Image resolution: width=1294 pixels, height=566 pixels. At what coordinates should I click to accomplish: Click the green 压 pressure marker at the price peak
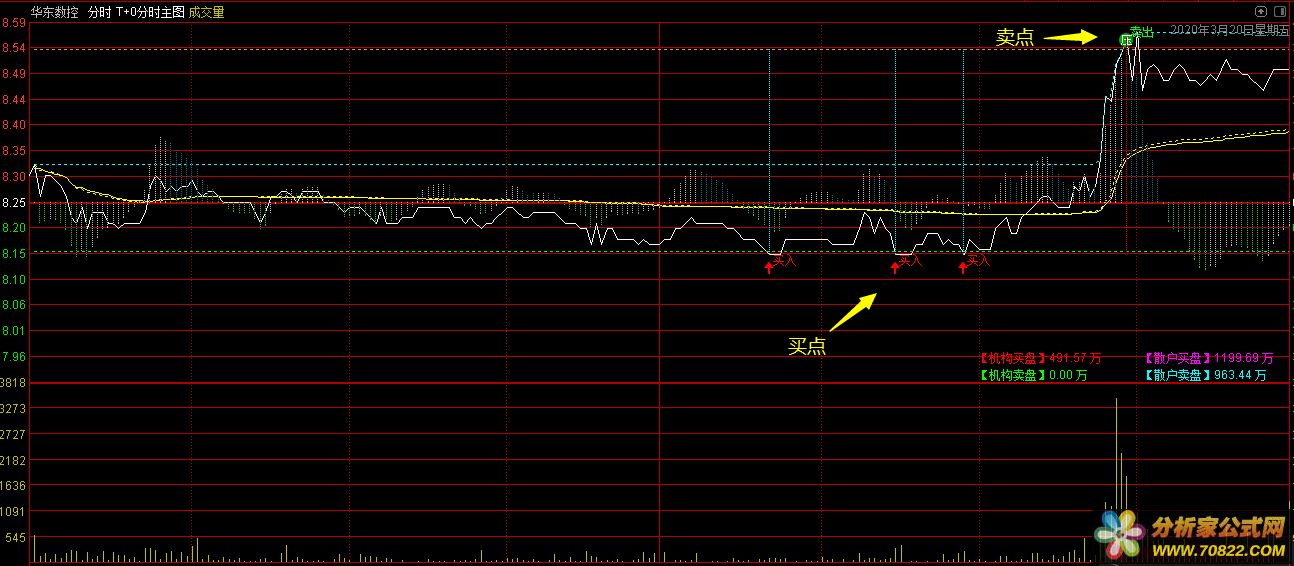point(1126,40)
